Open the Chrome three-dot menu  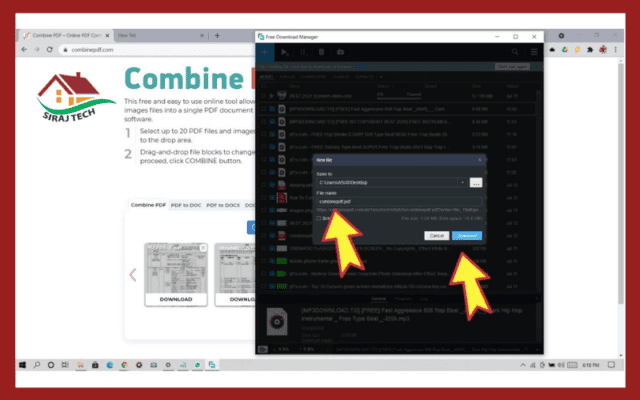[616, 49]
